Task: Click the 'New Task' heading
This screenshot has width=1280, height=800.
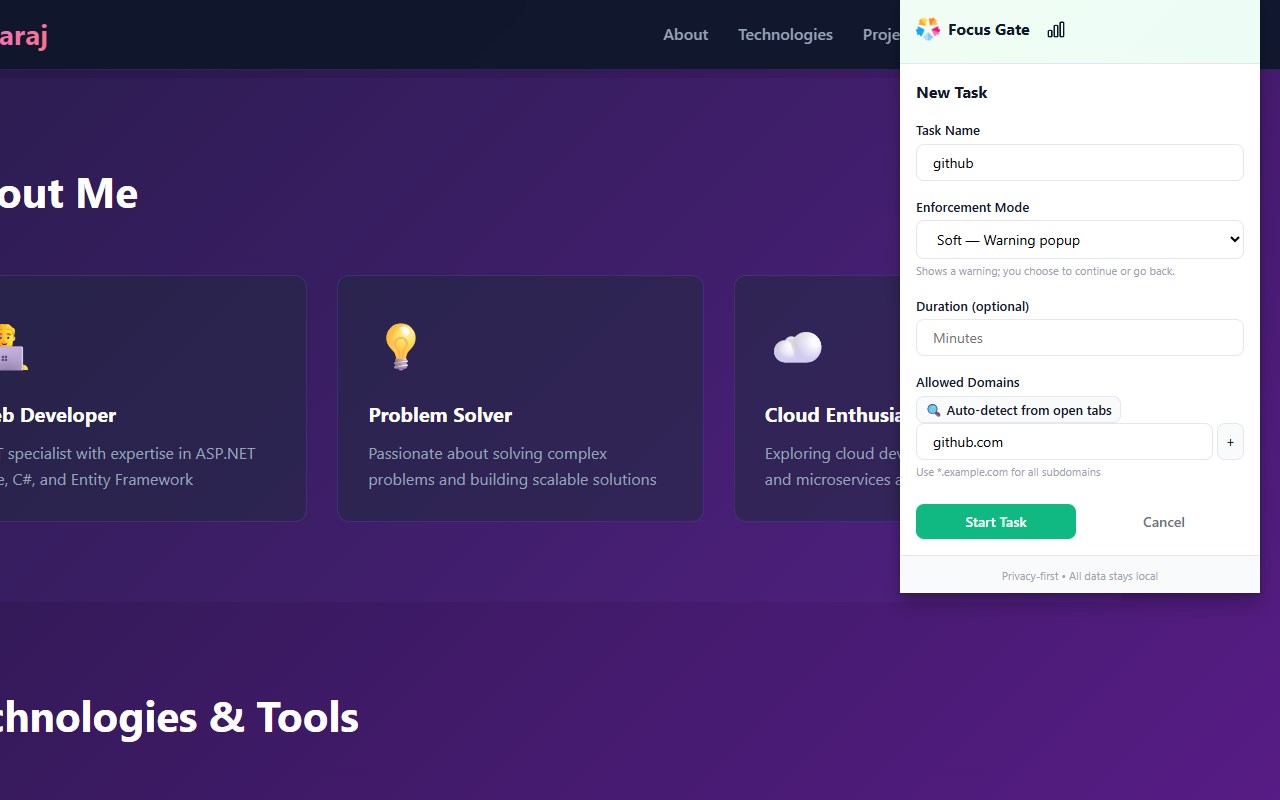Action: pyautogui.click(x=952, y=93)
